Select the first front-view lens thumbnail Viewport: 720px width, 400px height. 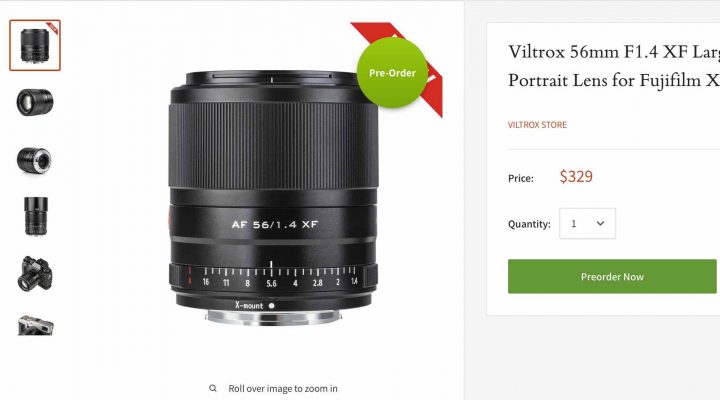tap(35, 45)
